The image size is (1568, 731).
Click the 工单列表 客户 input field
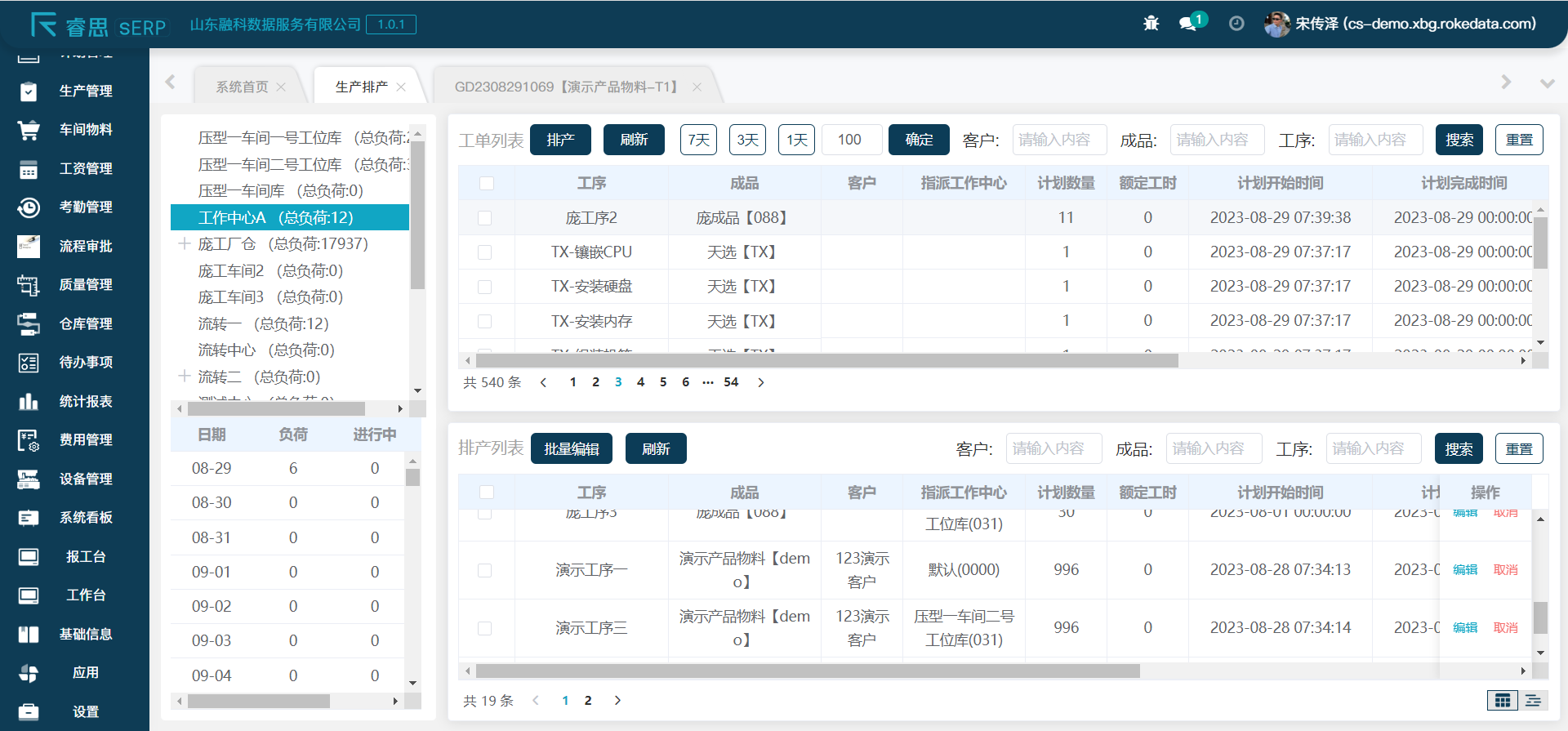coord(1059,140)
